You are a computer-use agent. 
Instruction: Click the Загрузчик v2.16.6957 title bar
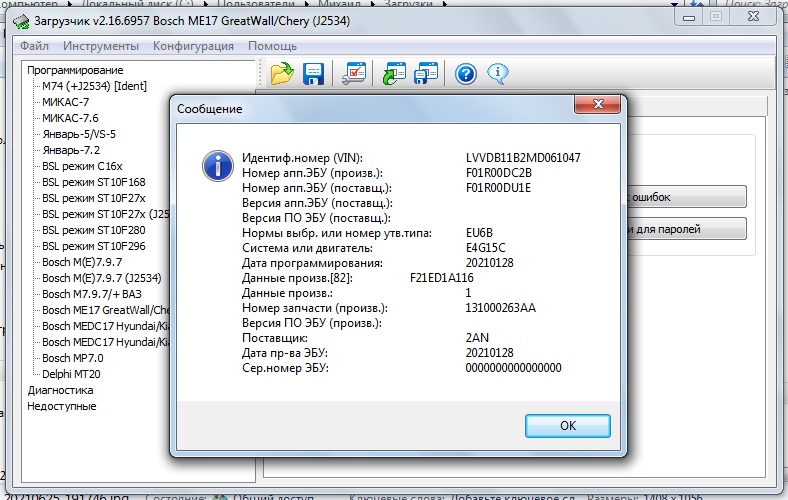coord(192,21)
